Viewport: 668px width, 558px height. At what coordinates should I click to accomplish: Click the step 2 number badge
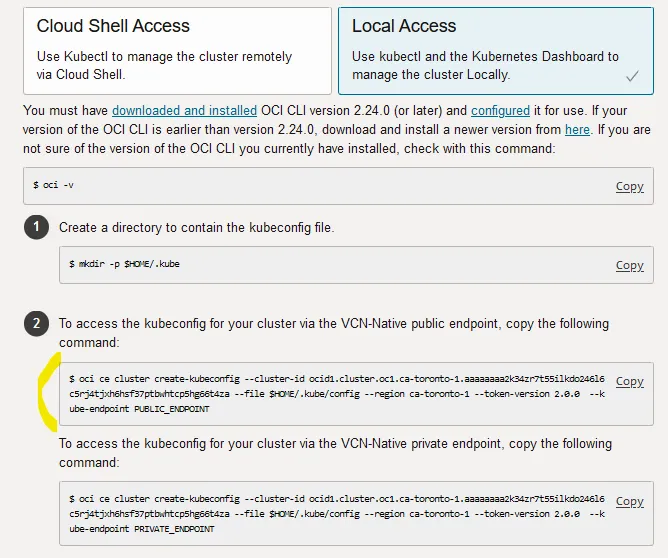pos(36,324)
